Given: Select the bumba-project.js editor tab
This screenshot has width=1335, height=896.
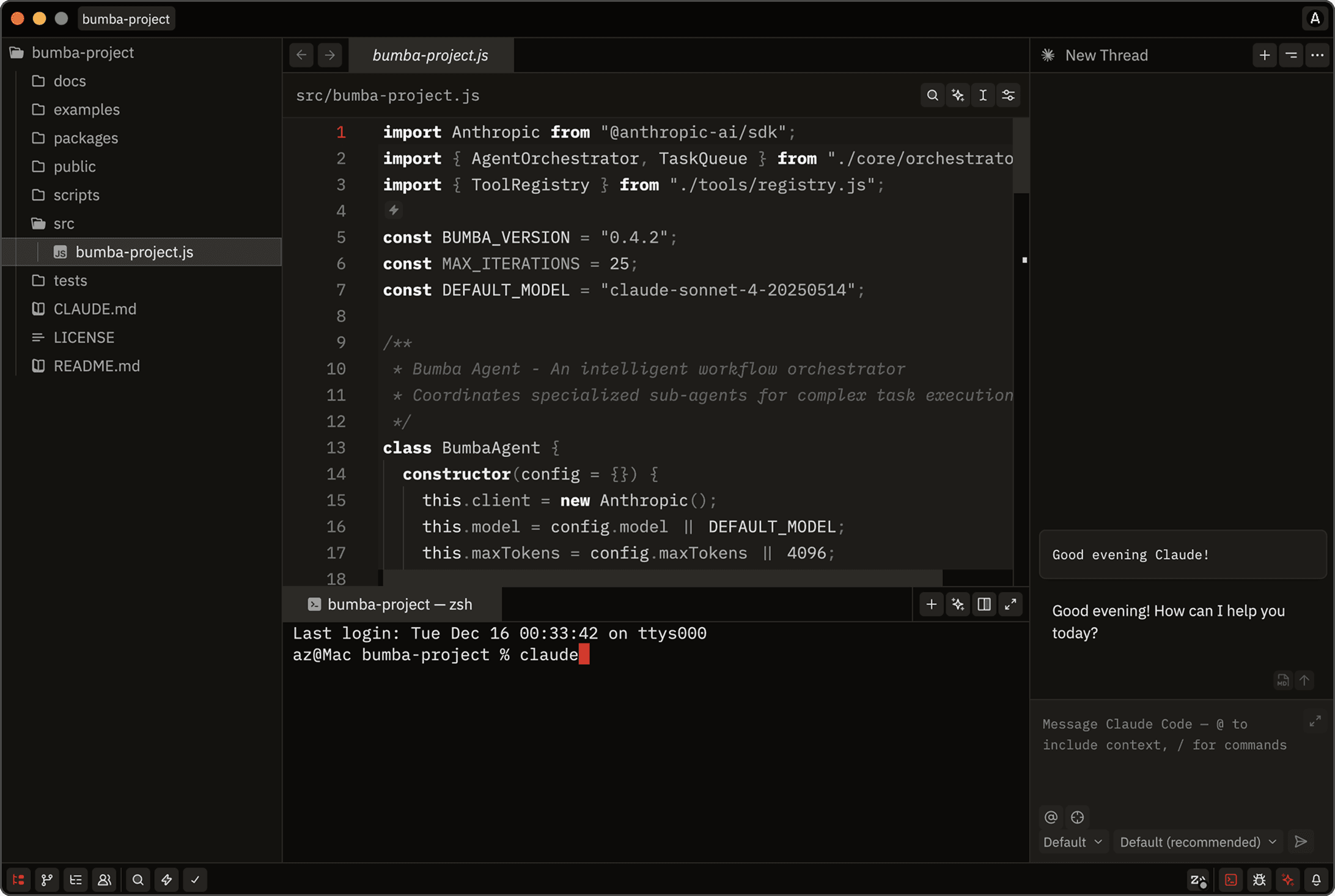Looking at the screenshot, I should [430, 55].
